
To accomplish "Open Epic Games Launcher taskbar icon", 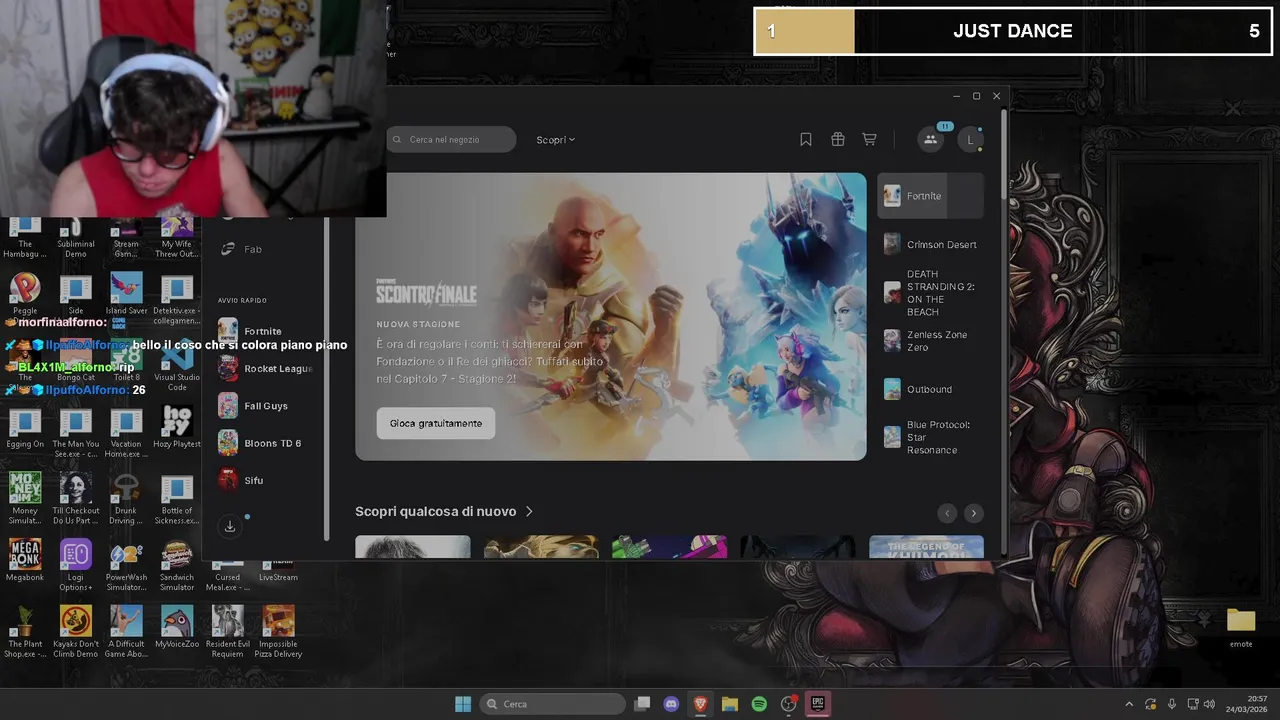I will [x=817, y=704].
